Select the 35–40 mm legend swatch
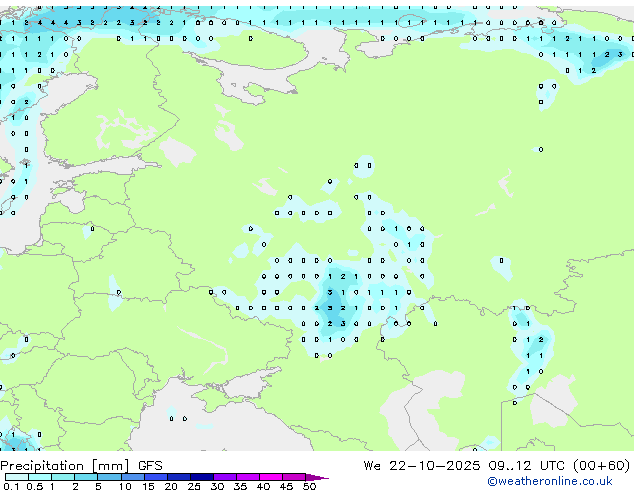This screenshot has width=634, height=490. click(x=248, y=477)
